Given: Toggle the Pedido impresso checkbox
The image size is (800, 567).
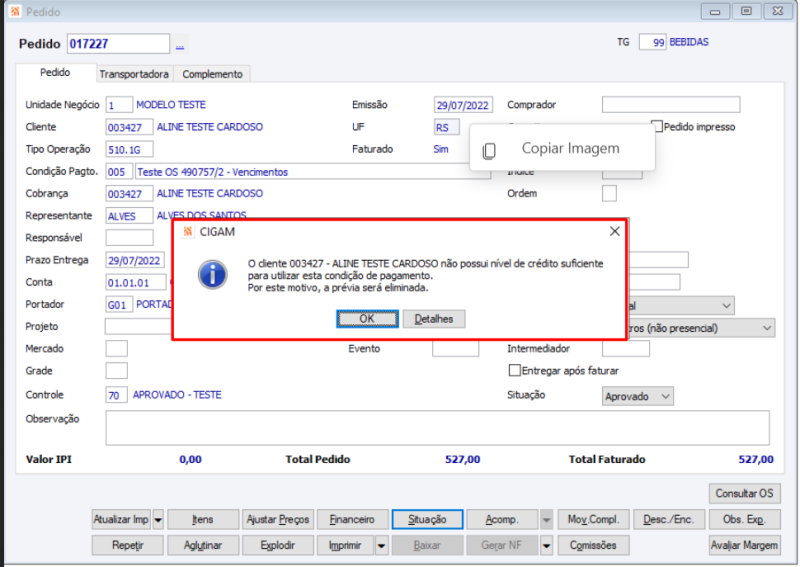Looking at the screenshot, I should pos(658,126).
